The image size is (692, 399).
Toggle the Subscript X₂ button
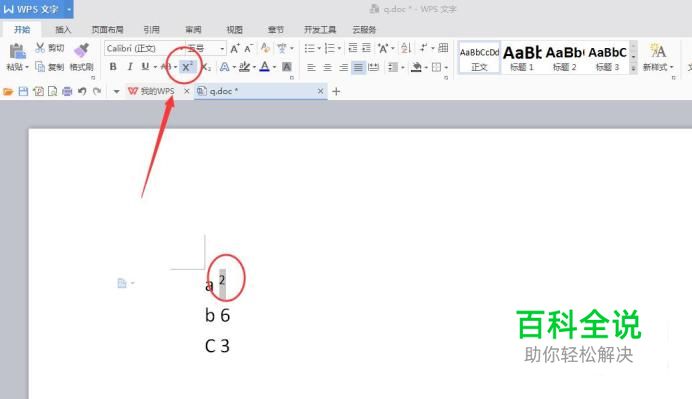pyautogui.click(x=206, y=67)
